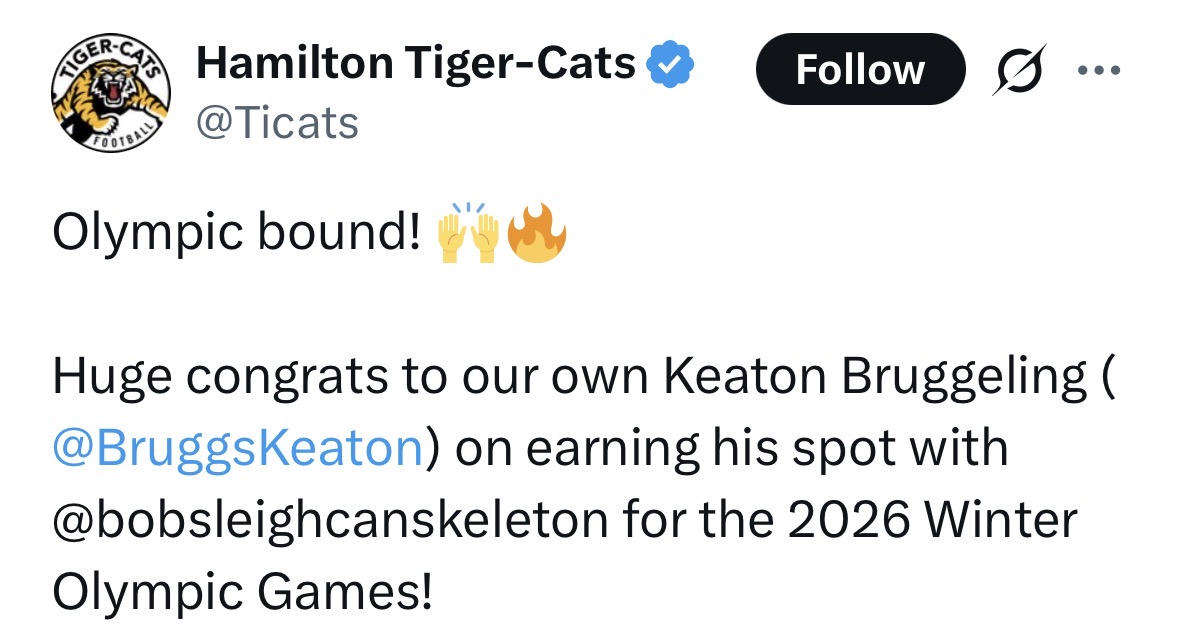
Task: Click the blue verified checkmark badge
Action: 671,66
